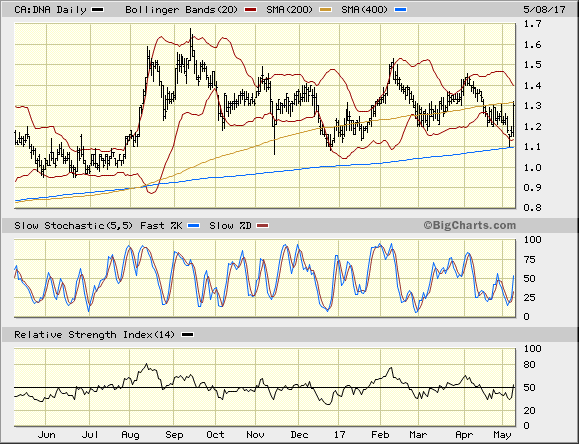Click the 17 year marker on time axis
The image size is (579, 444).
pos(339,434)
